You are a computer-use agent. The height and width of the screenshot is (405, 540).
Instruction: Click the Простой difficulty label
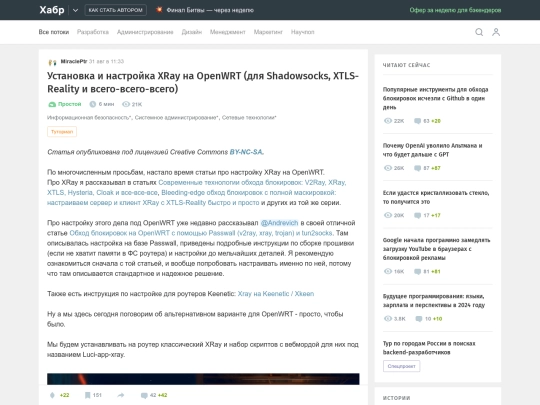pyautogui.click(x=70, y=104)
